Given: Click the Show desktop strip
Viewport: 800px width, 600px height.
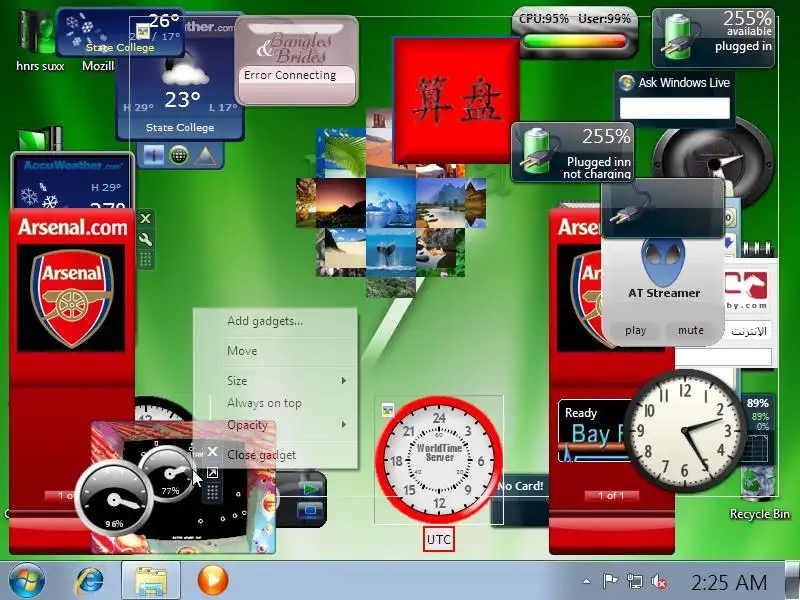Looking at the screenshot, I should pos(791,581).
